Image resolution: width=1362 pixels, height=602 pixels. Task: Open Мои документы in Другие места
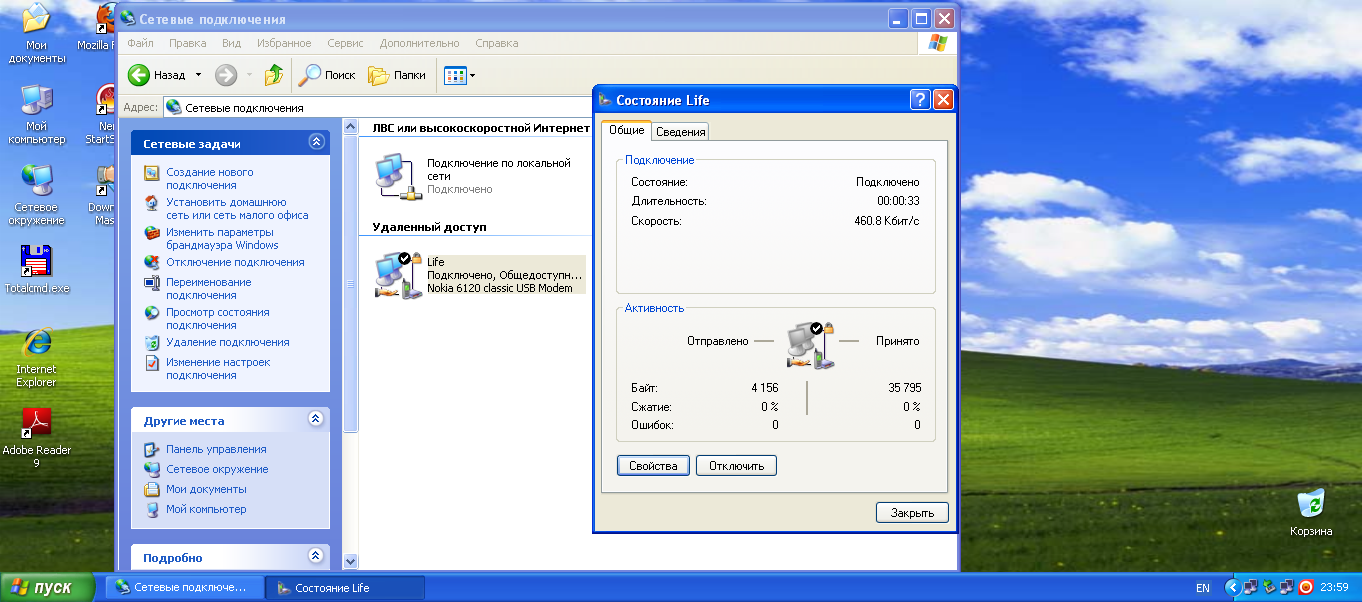[206, 489]
